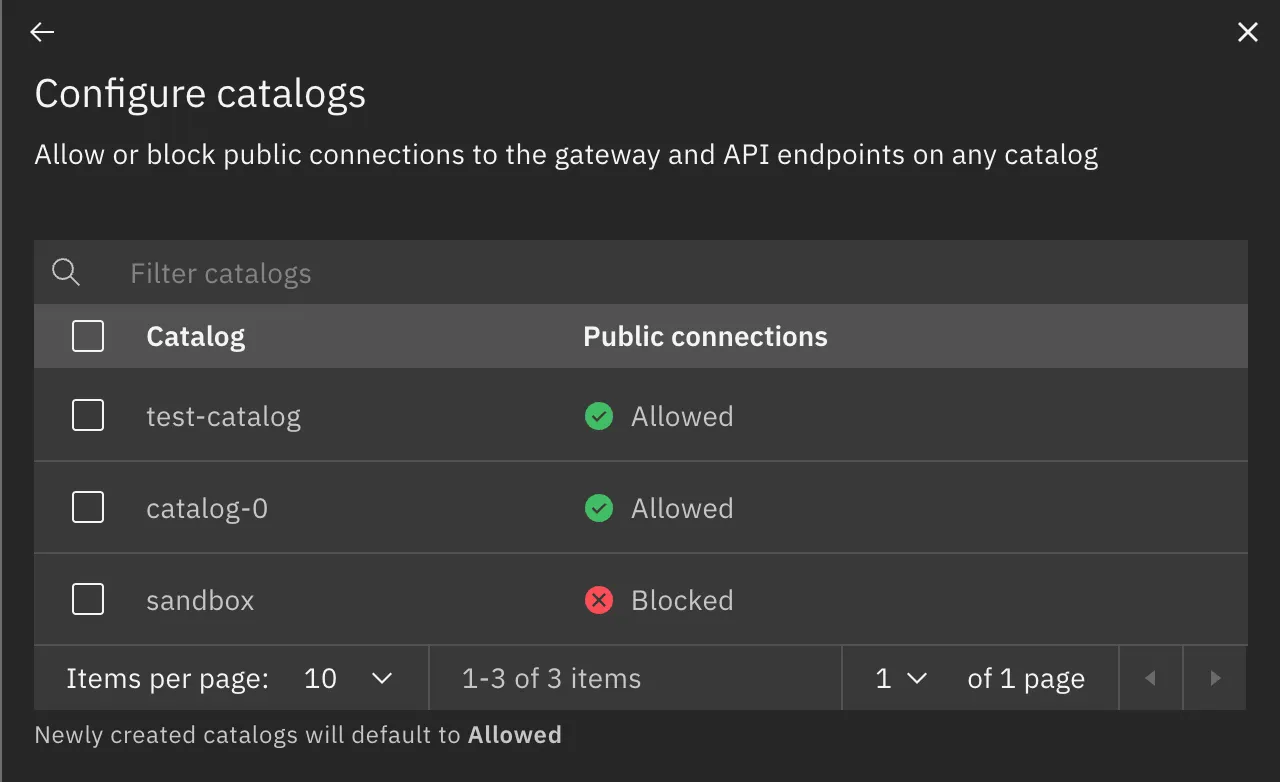
Task: Click the green Allowed icon for test-catalog
Action: pos(599,416)
